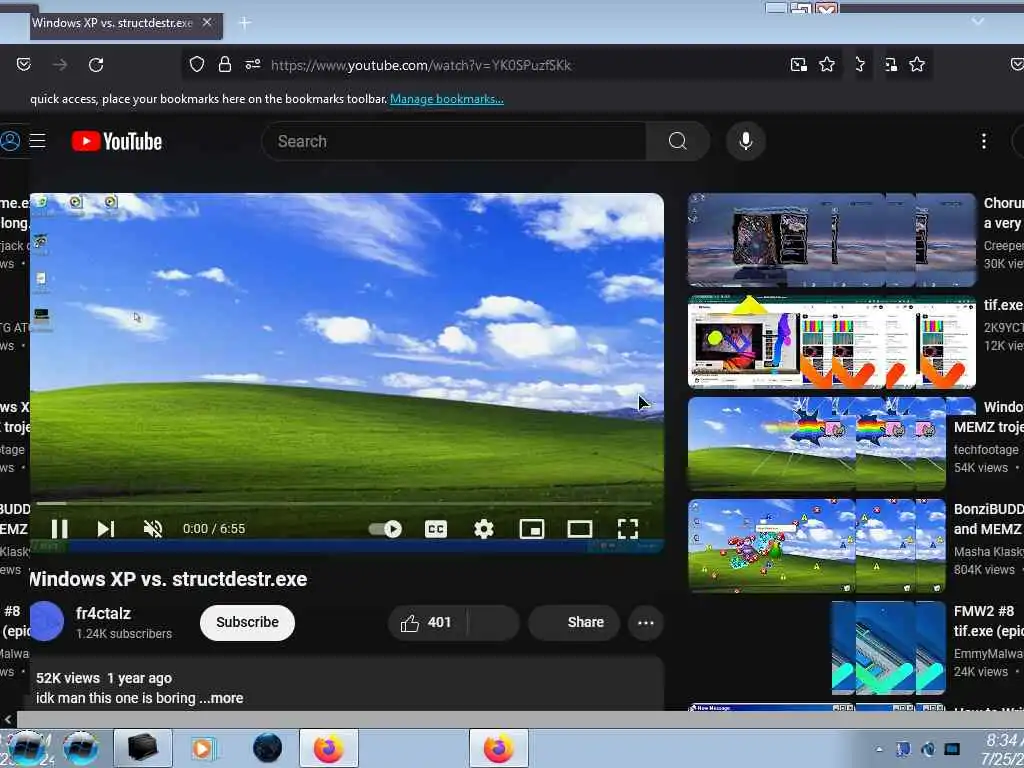Viewport: 1024px width, 768px height.
Task: Open more actions ellipsis next to Share
Action: tap(646, 622)
